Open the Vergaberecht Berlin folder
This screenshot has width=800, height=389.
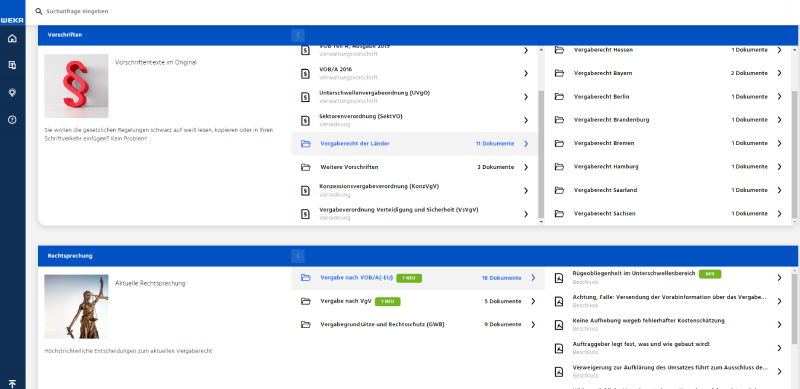[x=669, y=96]
